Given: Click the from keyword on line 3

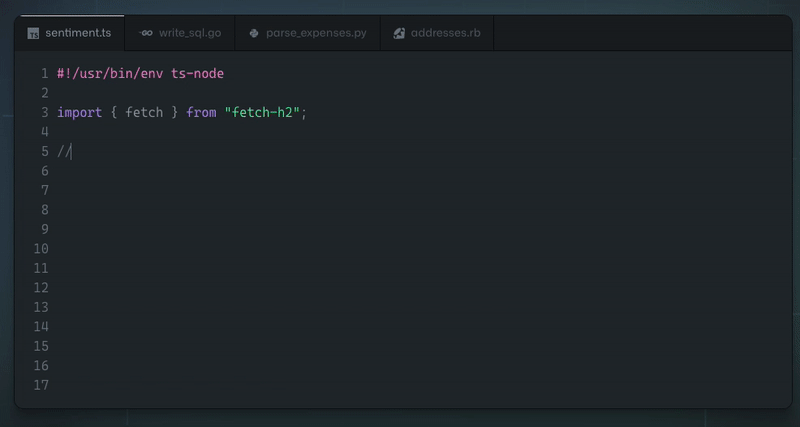Looking at the screenshot, I should pyautogui.click(x=201, y=112).
